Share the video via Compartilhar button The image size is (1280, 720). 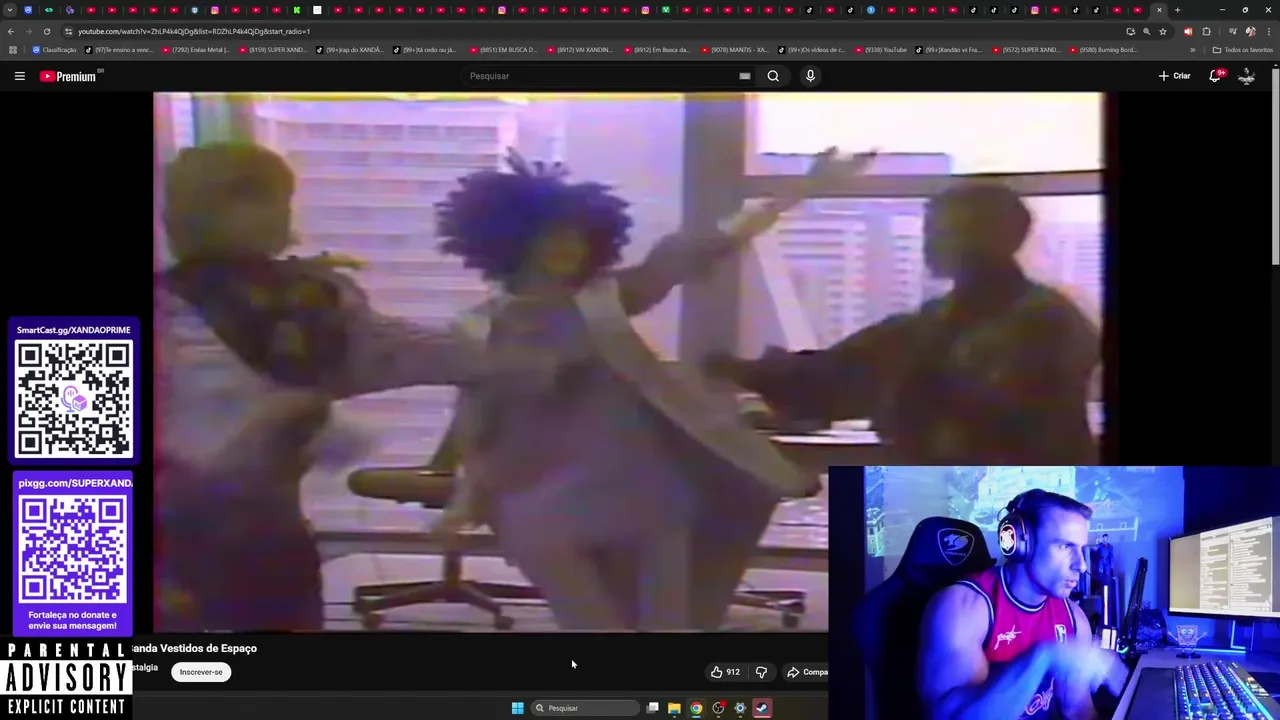click(x=808, y=672)
